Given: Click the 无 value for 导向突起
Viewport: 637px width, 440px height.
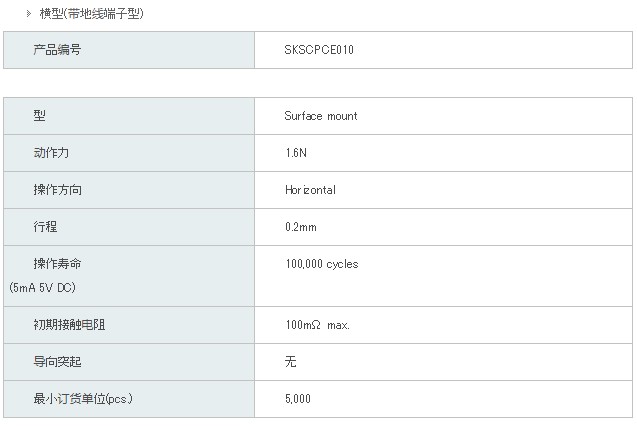Looking at the screenshot, I should pos(290,362).
